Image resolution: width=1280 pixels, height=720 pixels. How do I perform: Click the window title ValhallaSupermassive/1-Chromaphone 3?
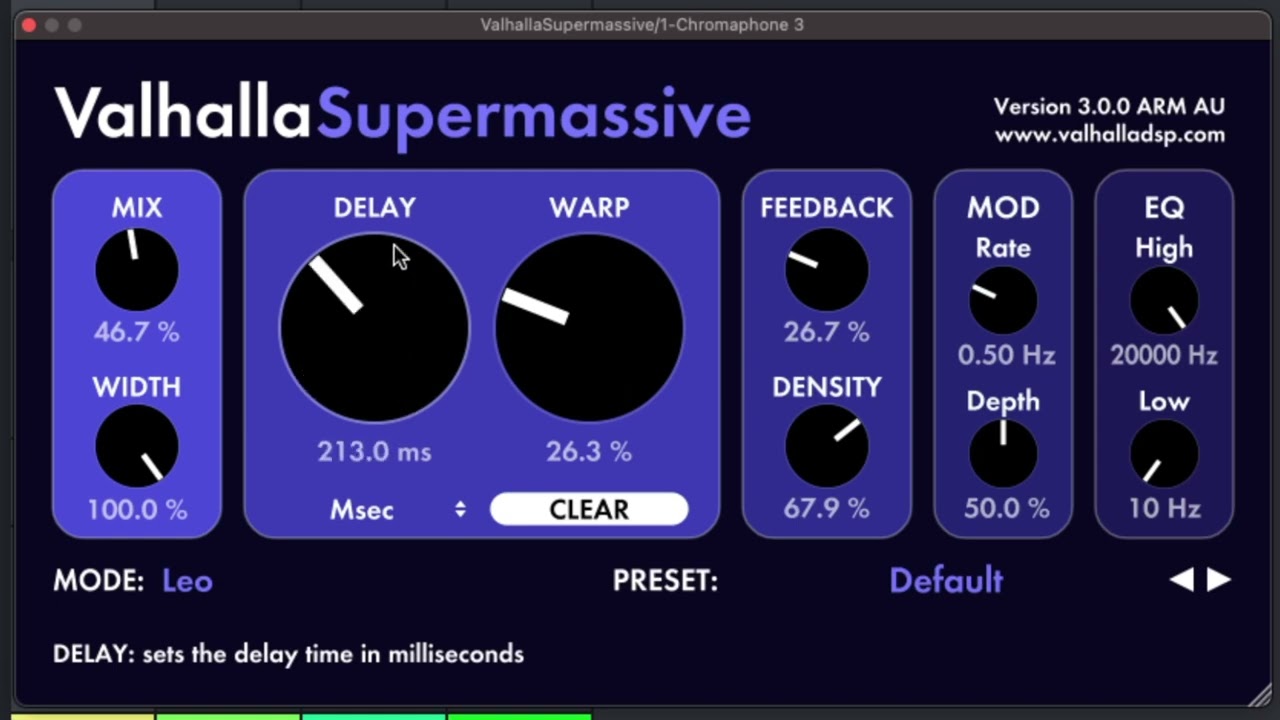click(642, 24)
